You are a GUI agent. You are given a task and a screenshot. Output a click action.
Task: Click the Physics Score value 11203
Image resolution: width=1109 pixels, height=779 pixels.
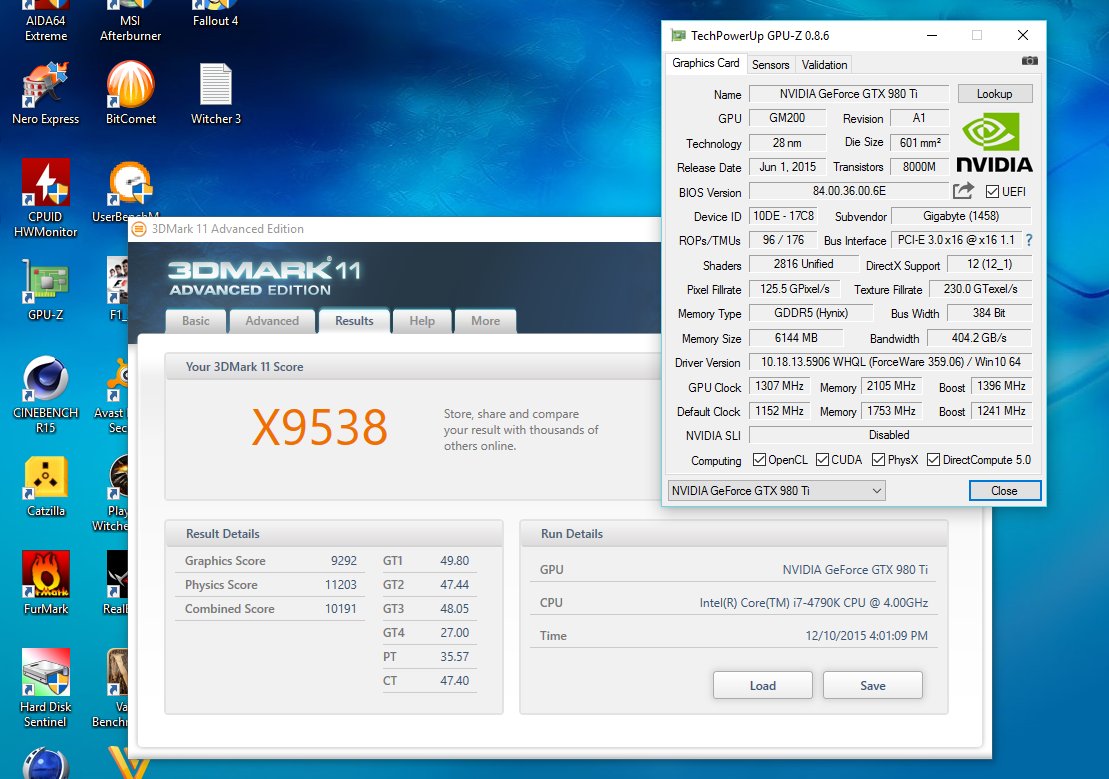[341, 585]
